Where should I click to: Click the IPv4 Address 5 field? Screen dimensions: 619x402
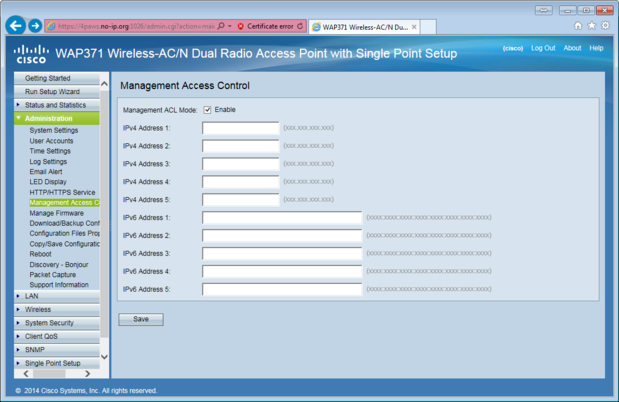[x=240, y=200]
